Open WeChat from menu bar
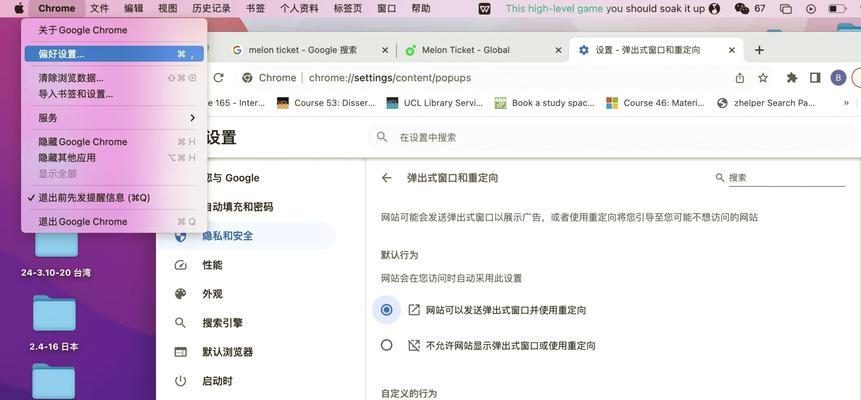The height and width of the screenshot is (400, 861). (x=741, y=8)
